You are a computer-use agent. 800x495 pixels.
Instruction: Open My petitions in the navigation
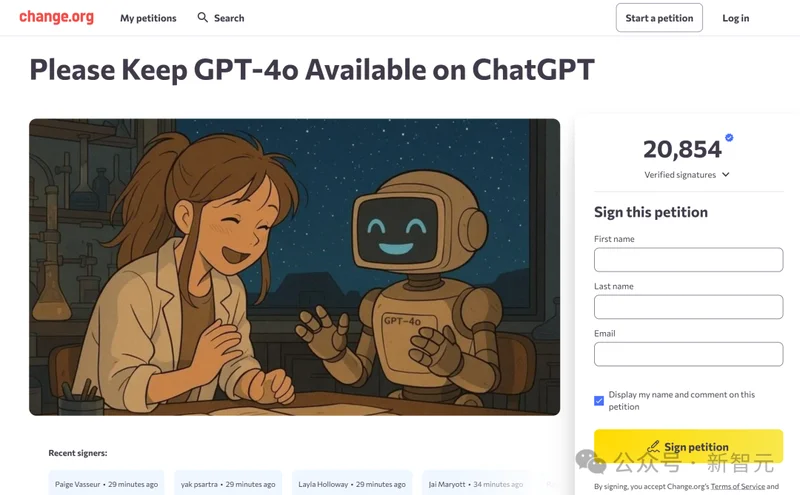click(148, 18)
